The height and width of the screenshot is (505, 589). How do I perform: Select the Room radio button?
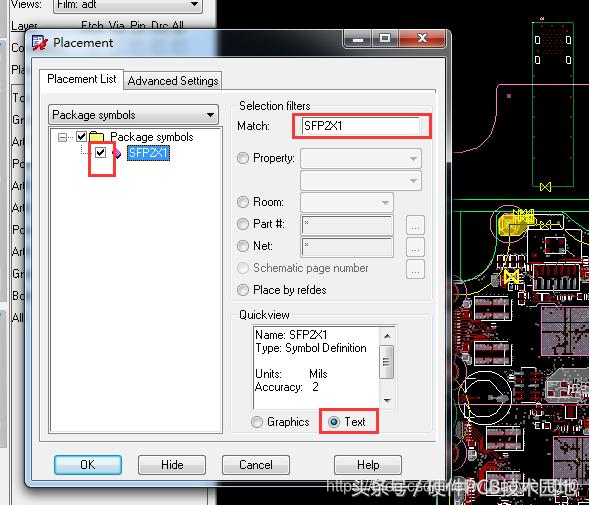click(x=243, y=202)
